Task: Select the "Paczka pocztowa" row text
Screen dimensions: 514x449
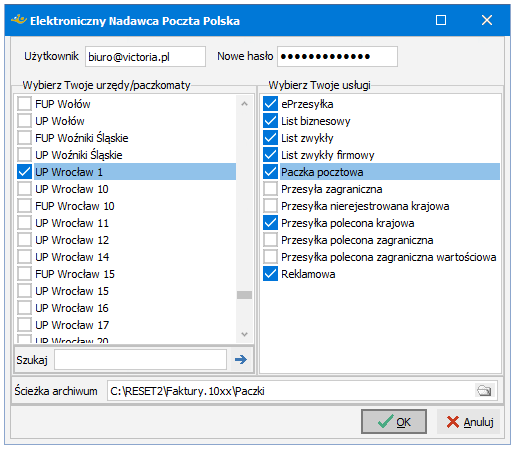Action: coord(322,172)
